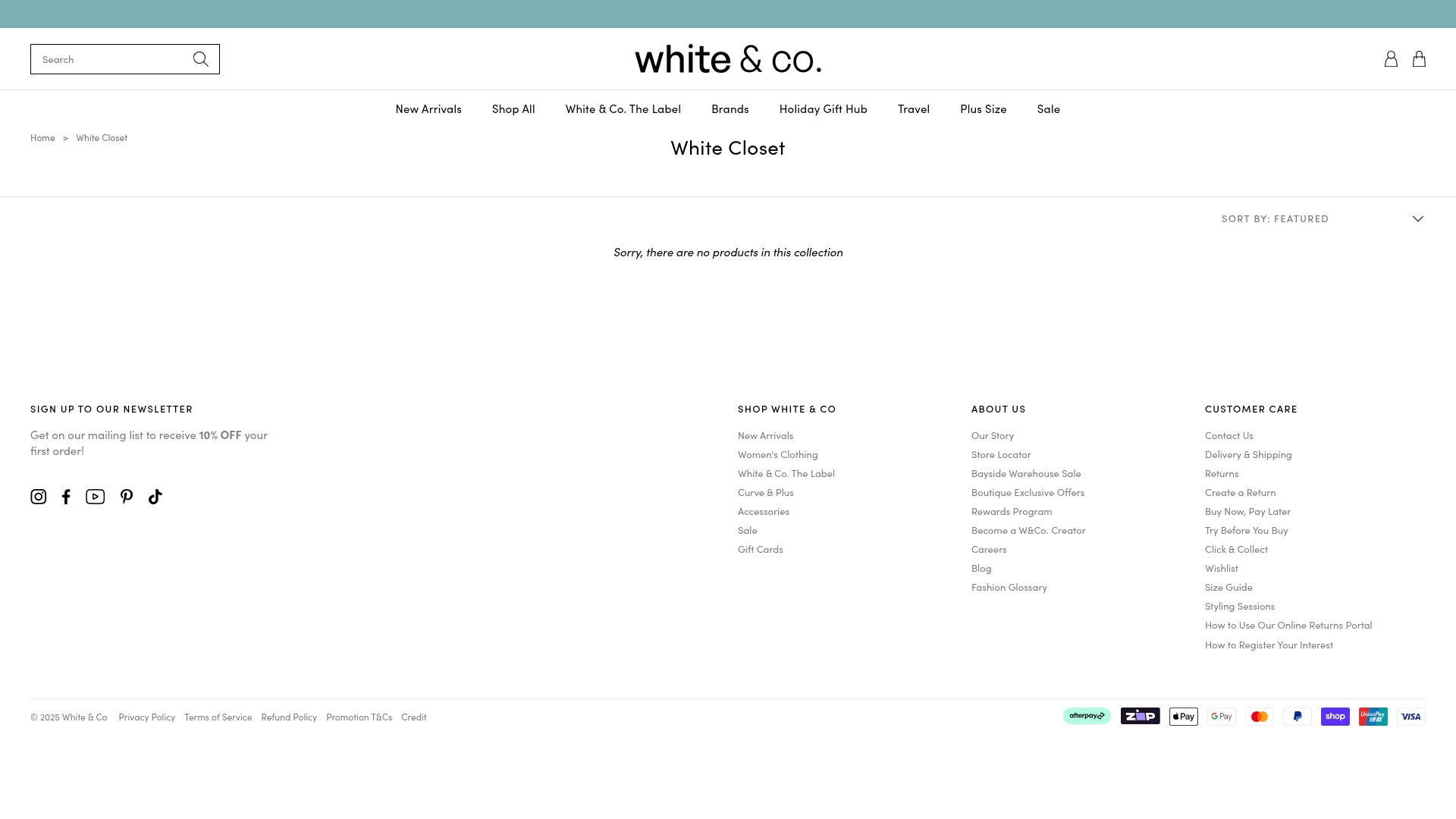Open Refund Policy link

pos(289,717)
